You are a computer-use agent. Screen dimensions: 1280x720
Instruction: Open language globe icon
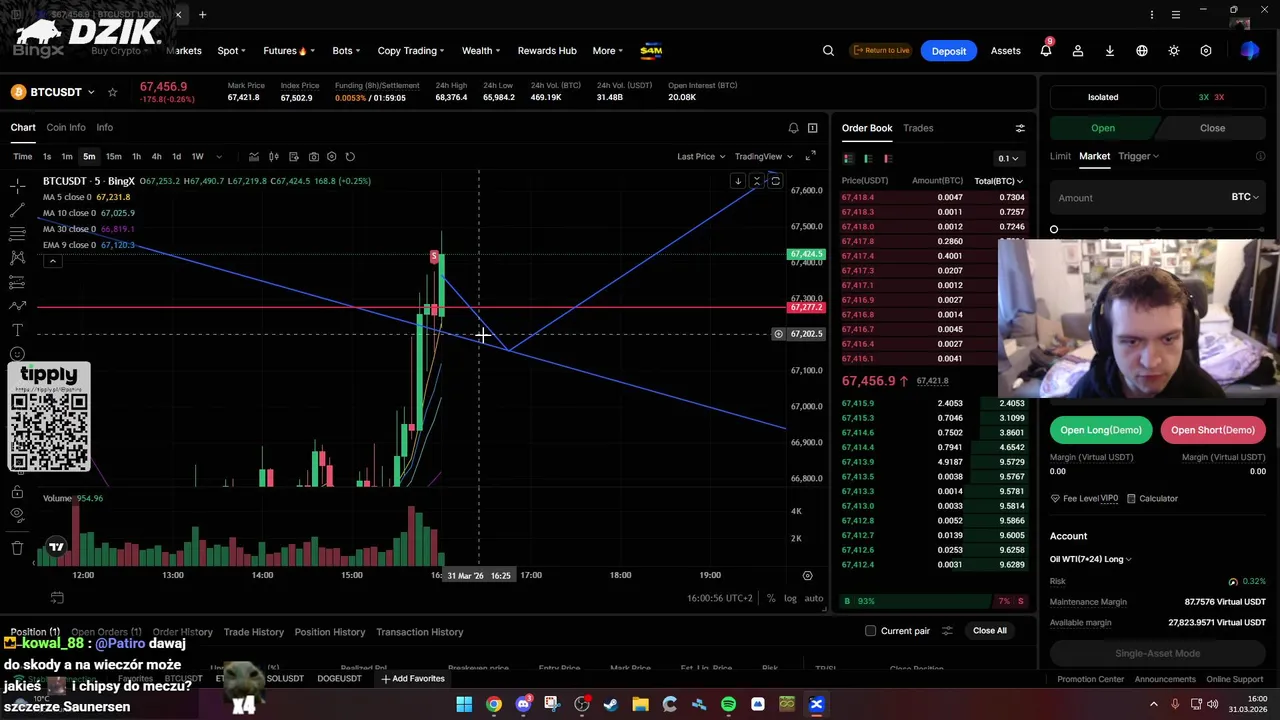coord(1142,51)
